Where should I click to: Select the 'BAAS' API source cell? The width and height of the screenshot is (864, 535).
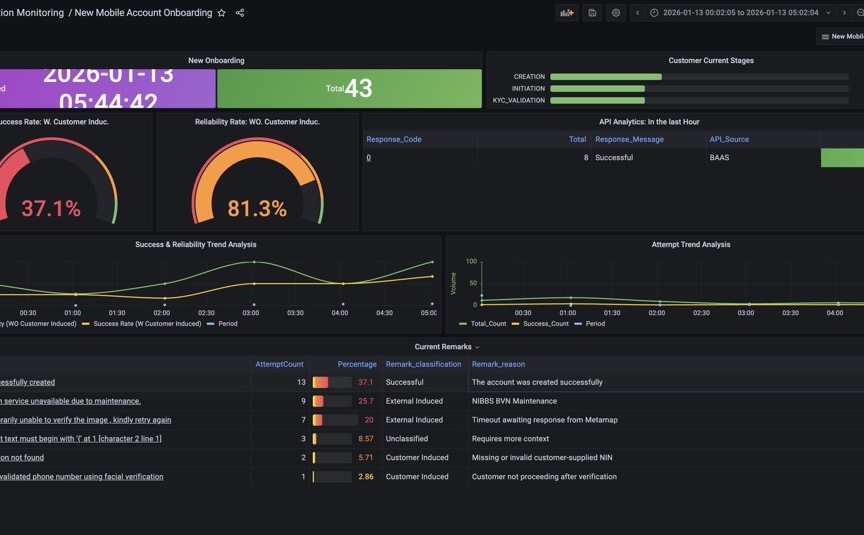(719, 158)
